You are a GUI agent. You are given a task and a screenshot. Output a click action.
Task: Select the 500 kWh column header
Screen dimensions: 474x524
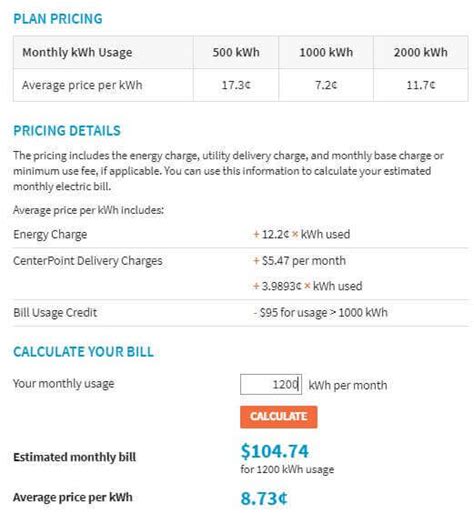[236, 52]
